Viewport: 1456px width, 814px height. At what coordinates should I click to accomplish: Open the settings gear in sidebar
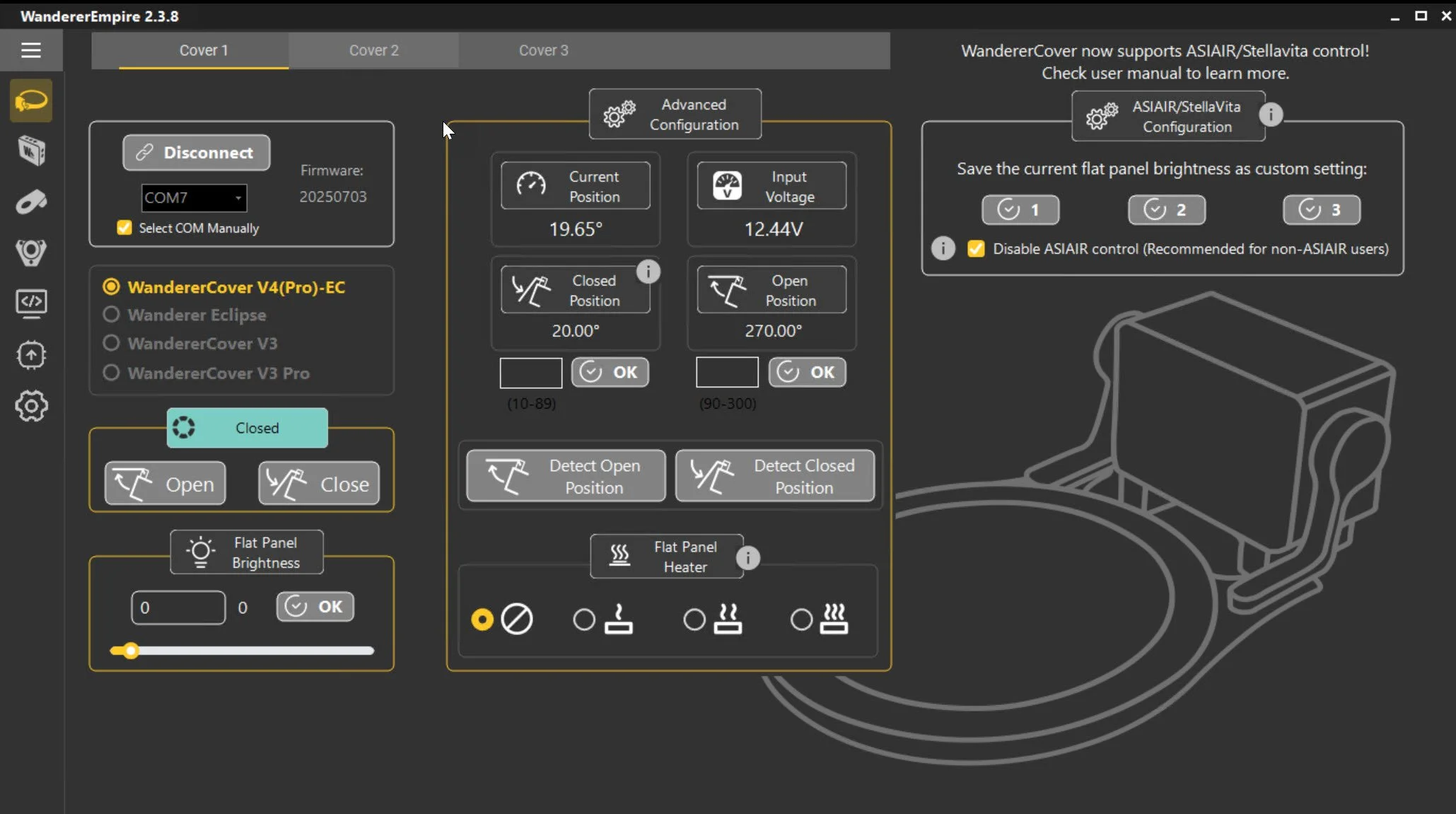[31, 406]
